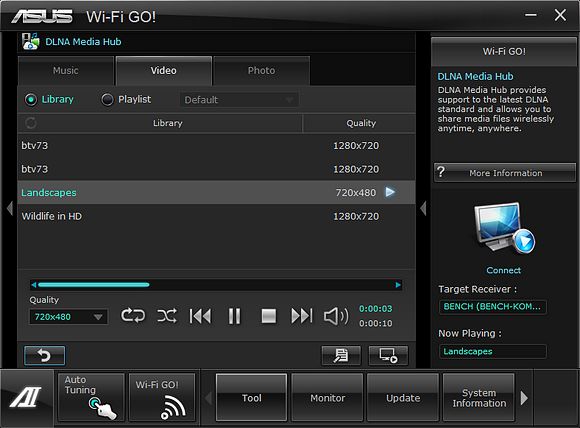Viewport: 580px width, 428px height.
Task: Skip to the next video track
Action: tap(302, 316)
